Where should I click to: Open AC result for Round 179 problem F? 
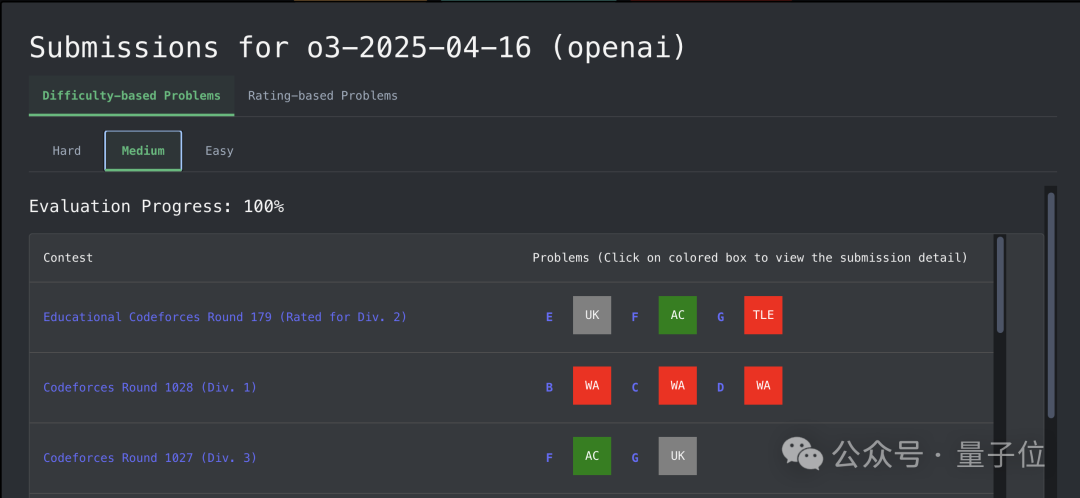[677, 315]
